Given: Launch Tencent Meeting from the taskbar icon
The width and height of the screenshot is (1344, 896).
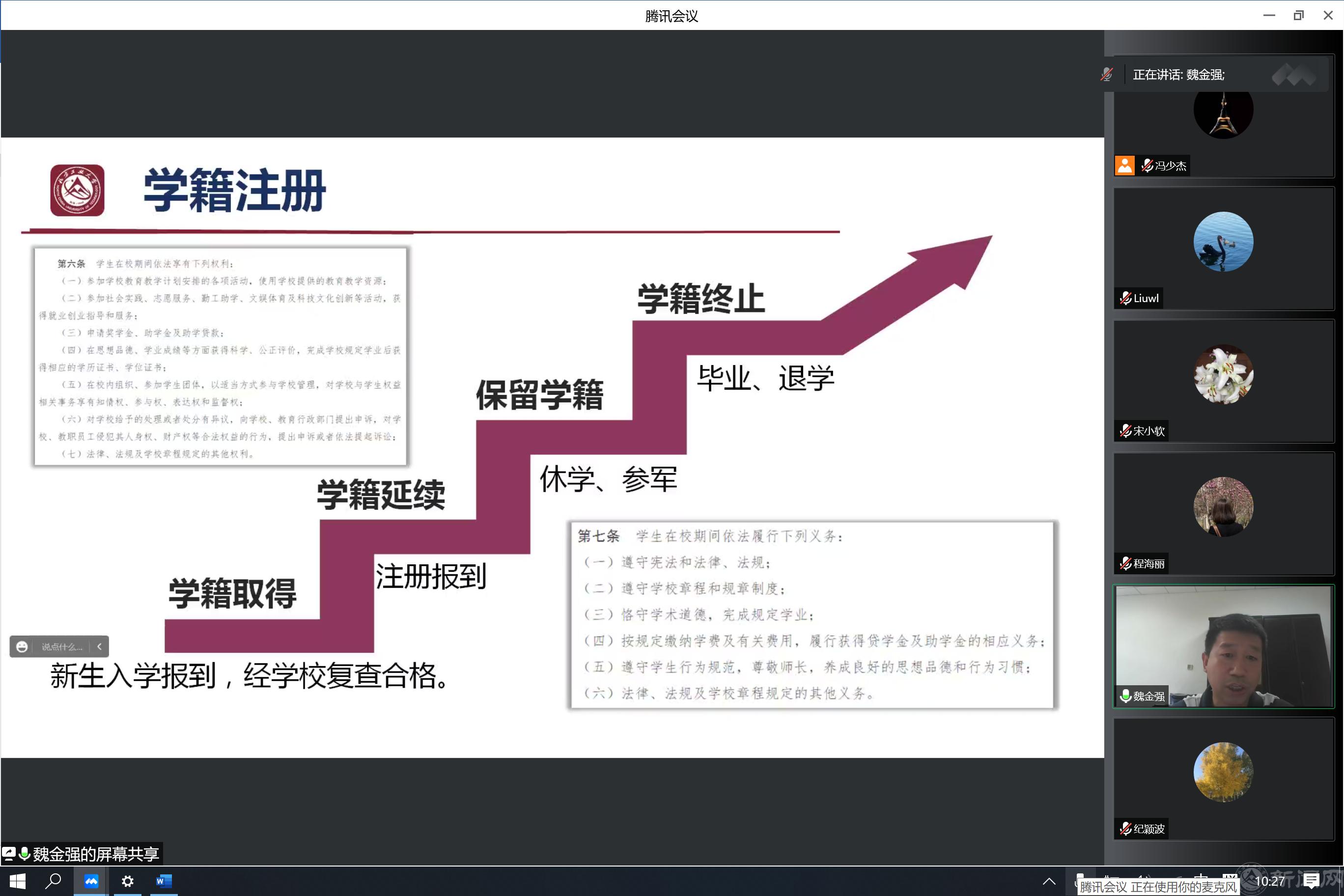Looking at the screenshot, I should (x=91, y=881).
